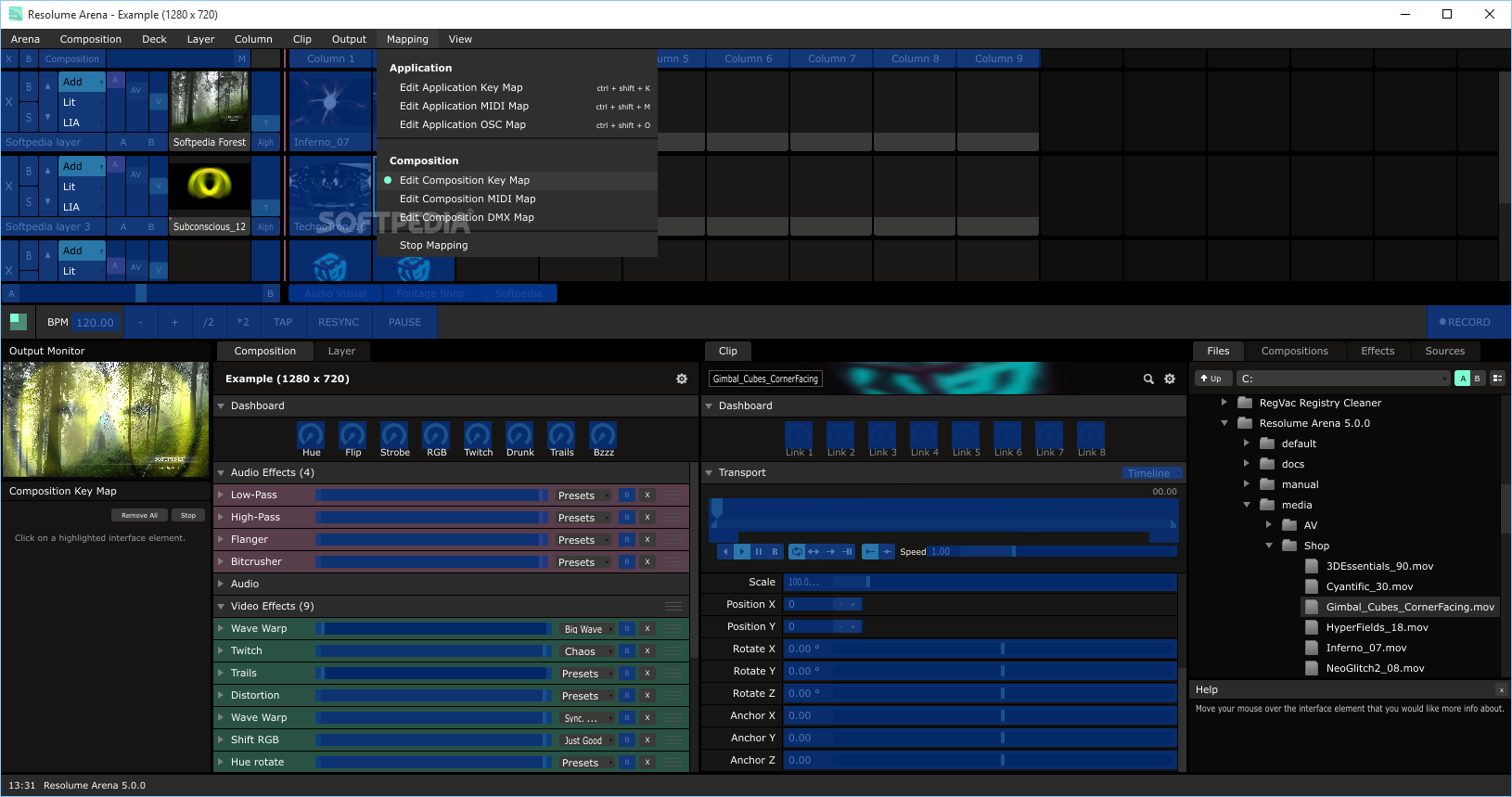Image resolution: width=1512 pixels, height=797 pixels.
Task: Click the Up folder navigation button
Action: [x=1212, y=379]
